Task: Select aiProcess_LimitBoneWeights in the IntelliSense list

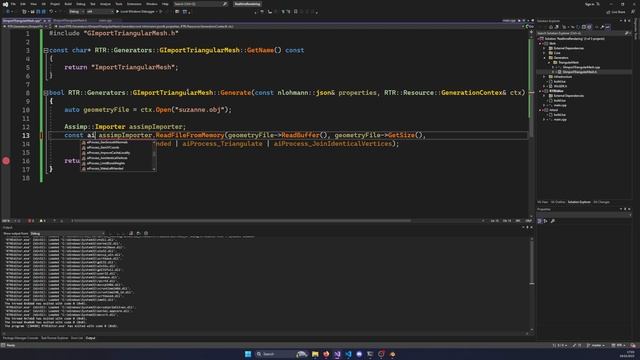Action: pyautogui.click(x=106, y=163)
